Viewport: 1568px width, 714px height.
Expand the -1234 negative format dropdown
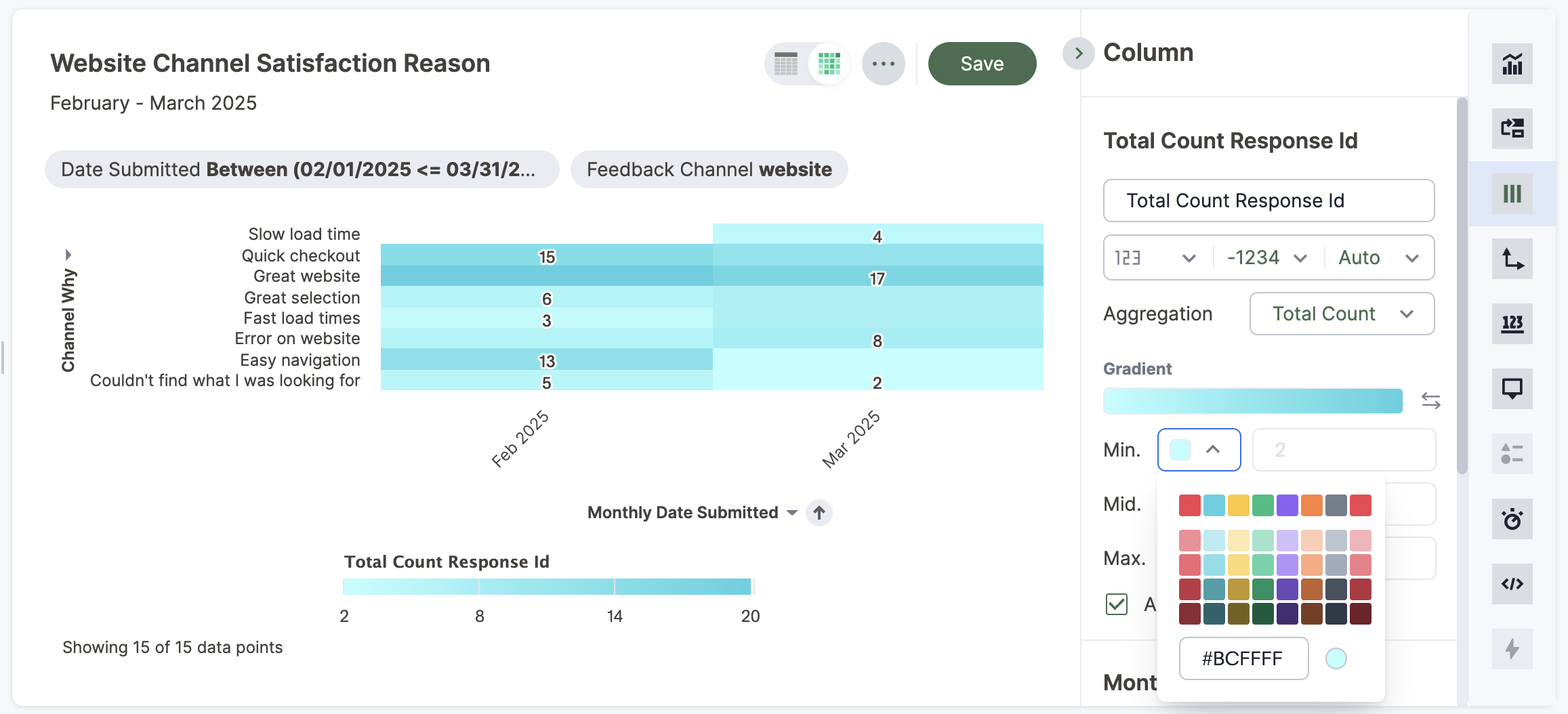[1266, 257]
